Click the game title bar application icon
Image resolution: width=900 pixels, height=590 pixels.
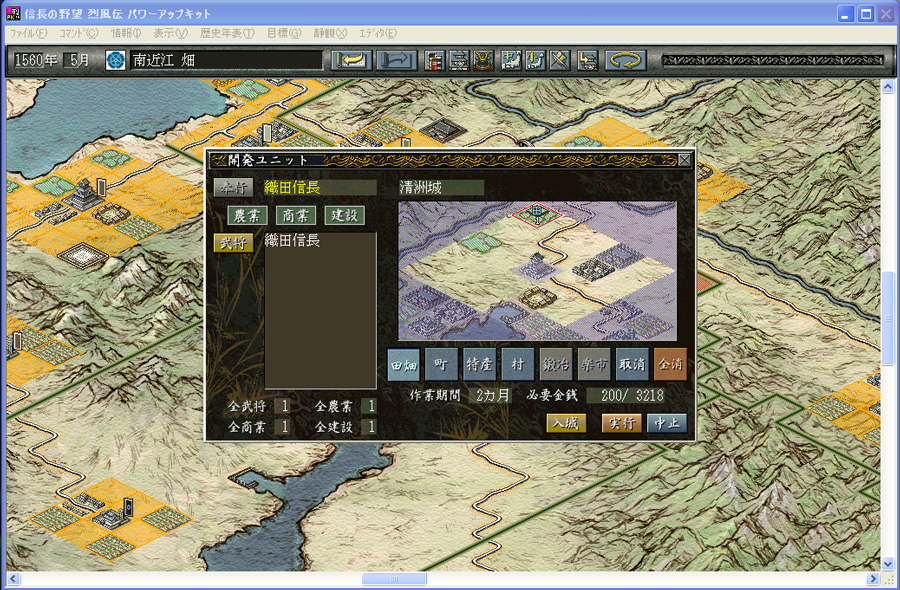point(13,13)
